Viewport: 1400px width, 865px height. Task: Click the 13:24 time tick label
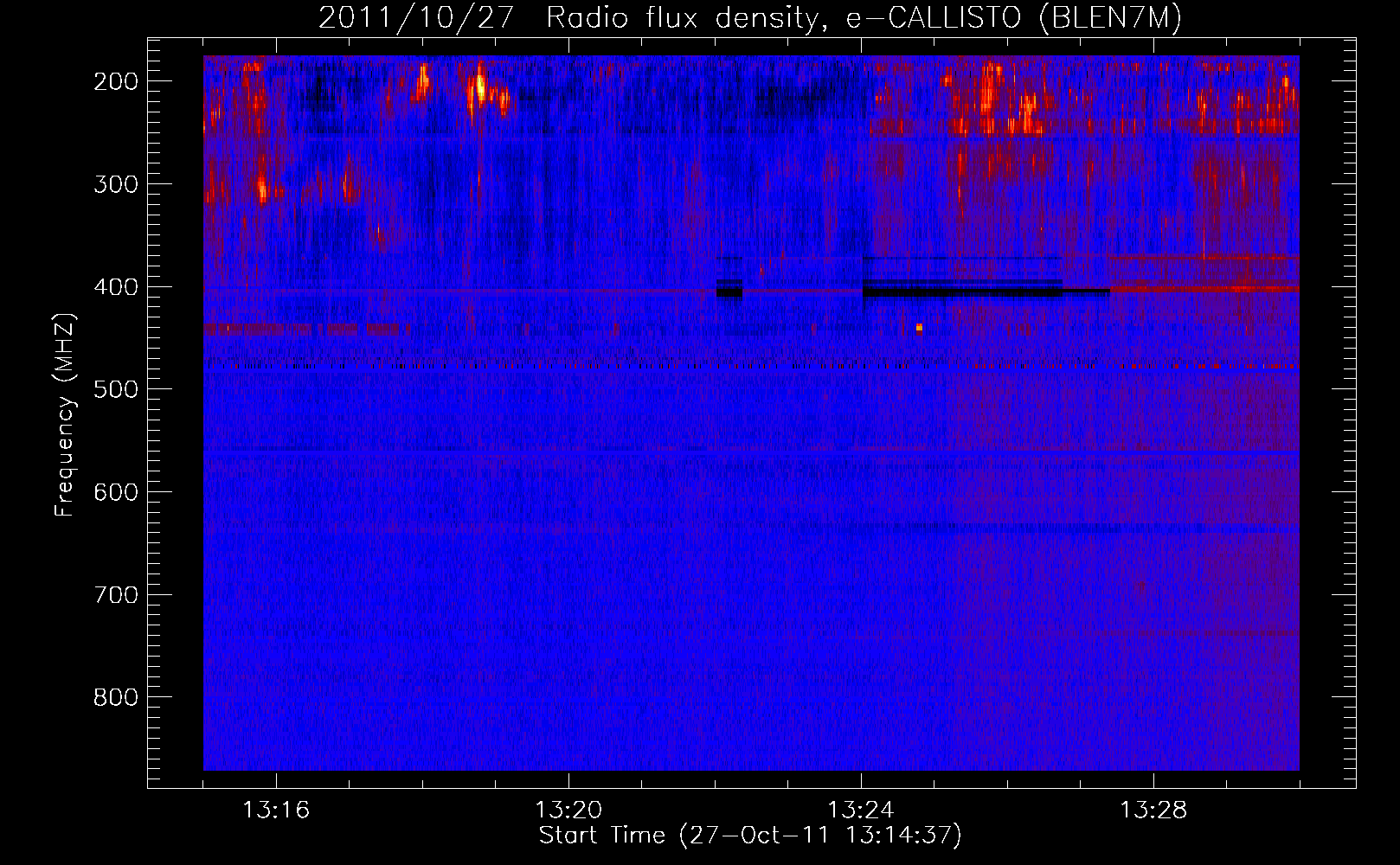[861, 810]
